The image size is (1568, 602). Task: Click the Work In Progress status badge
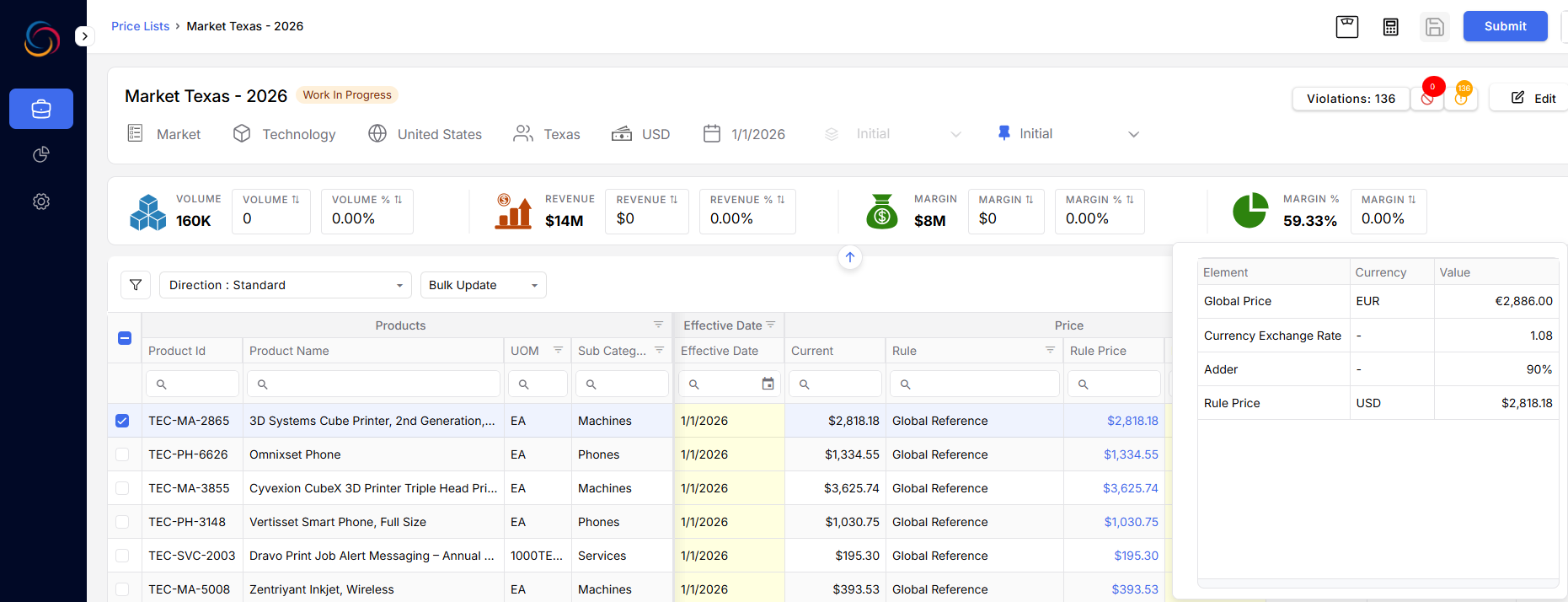[x=347, y=95]
